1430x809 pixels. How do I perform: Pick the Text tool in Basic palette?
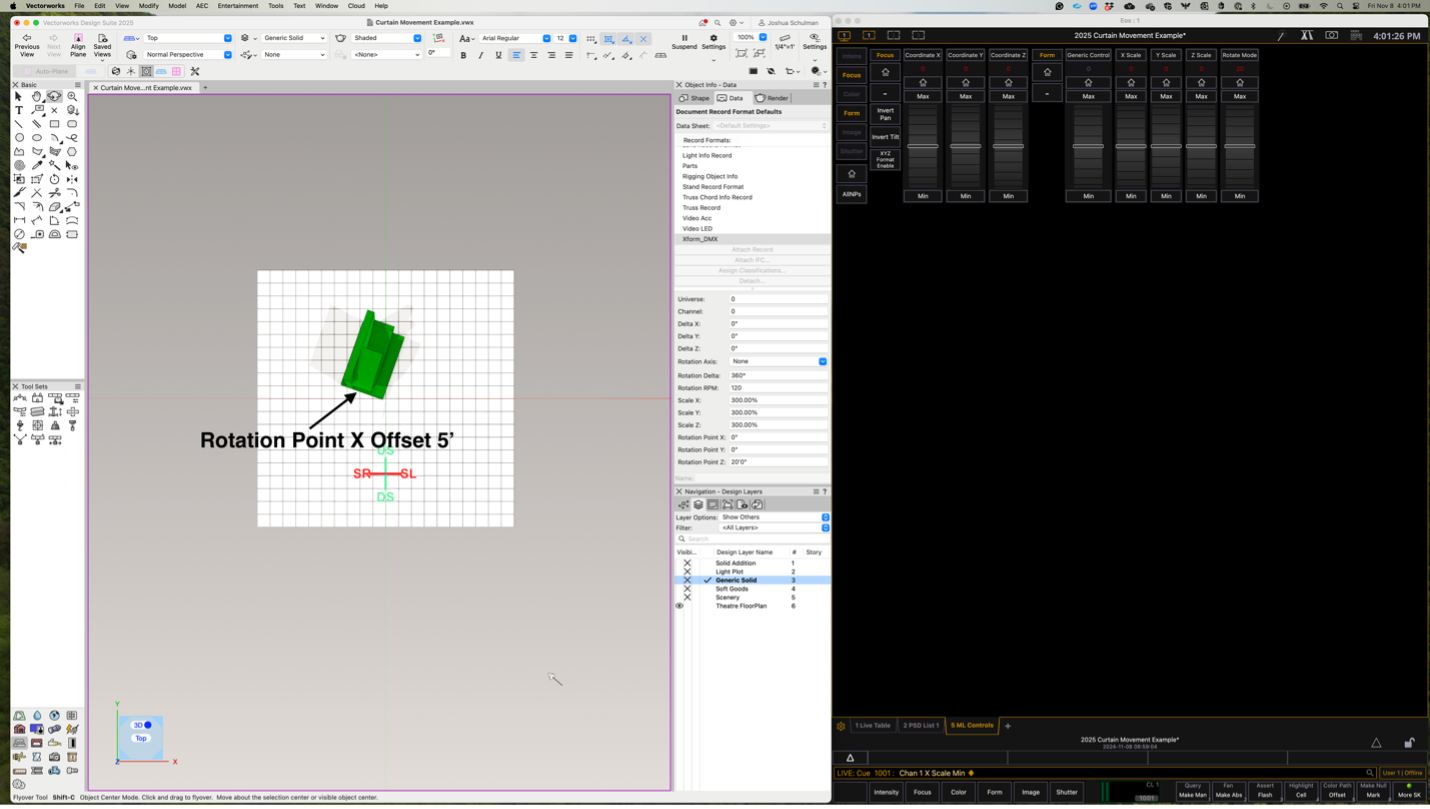tap(19, 110)
